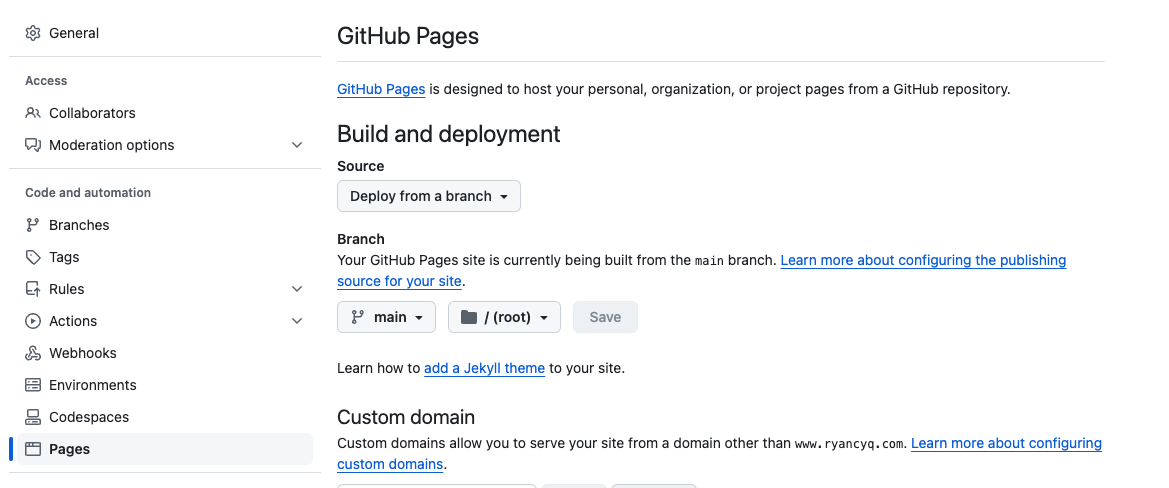Click the GitHub Pages page title
The width and height of the screenshot is (1169, 488).
pos(408,36)
